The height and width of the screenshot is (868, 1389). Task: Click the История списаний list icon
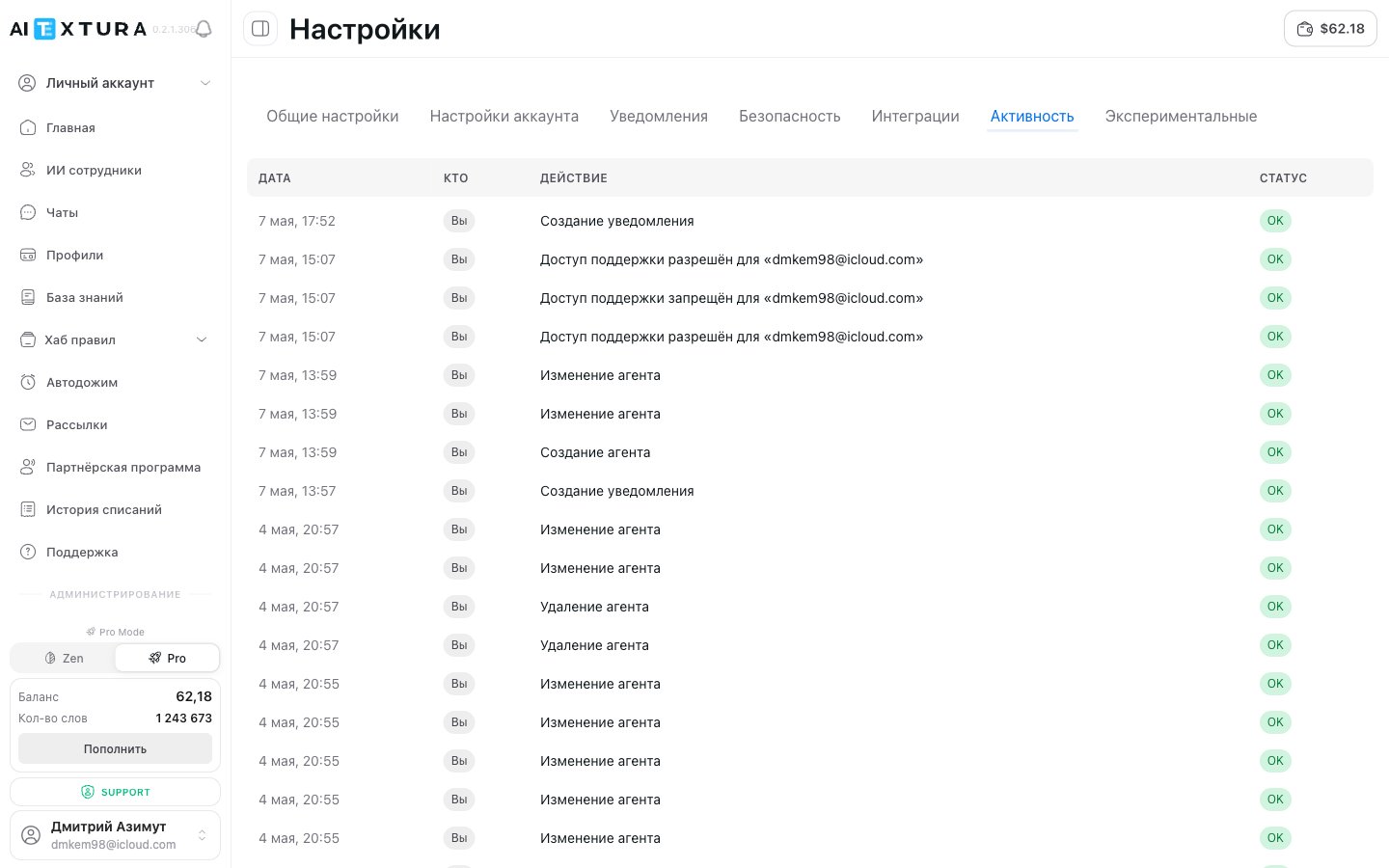28,509
